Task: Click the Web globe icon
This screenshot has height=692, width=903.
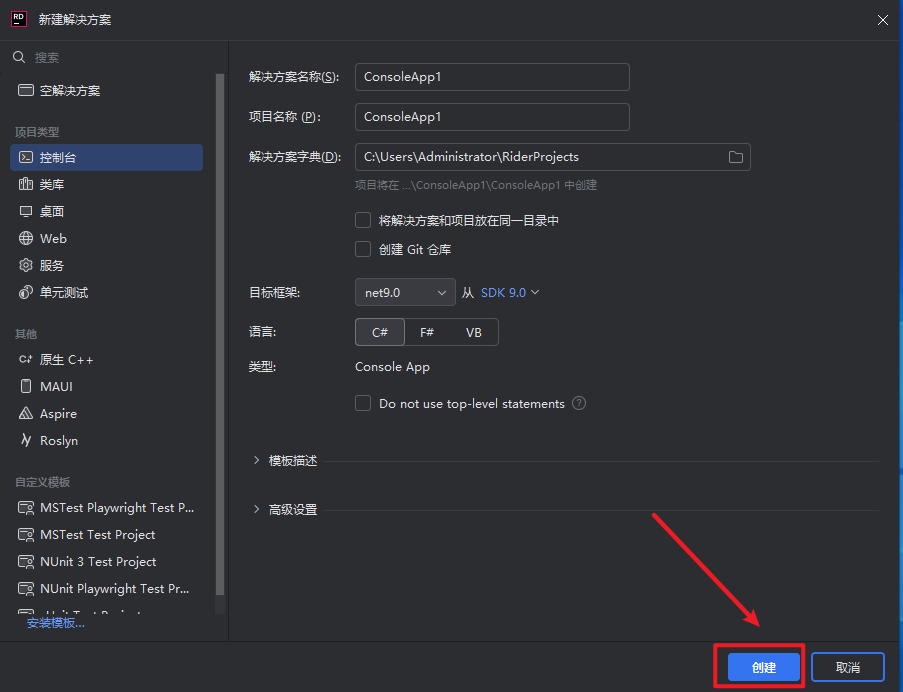Action: [26, 238]
